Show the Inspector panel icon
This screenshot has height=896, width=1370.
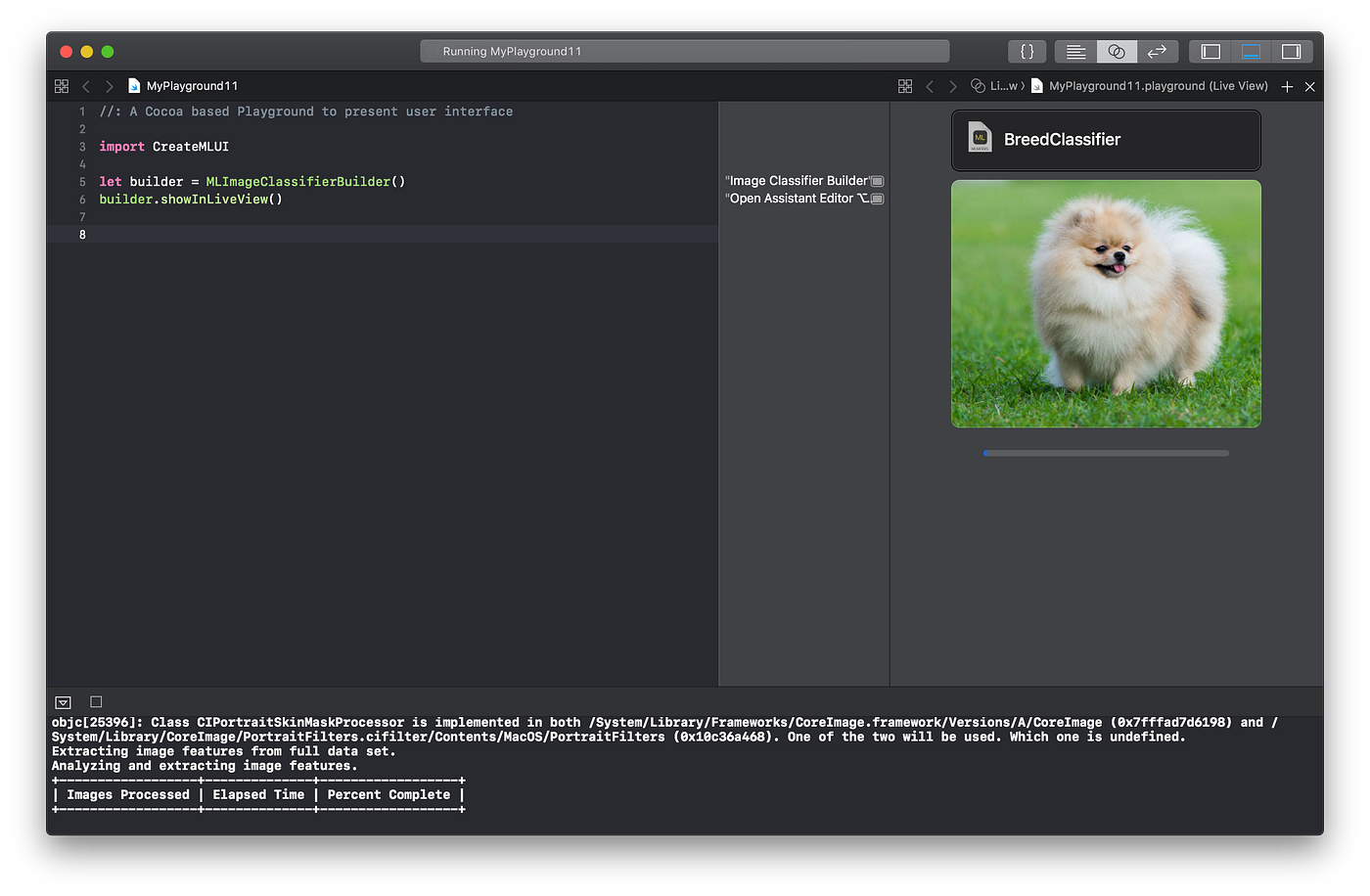click(1290, 51)
